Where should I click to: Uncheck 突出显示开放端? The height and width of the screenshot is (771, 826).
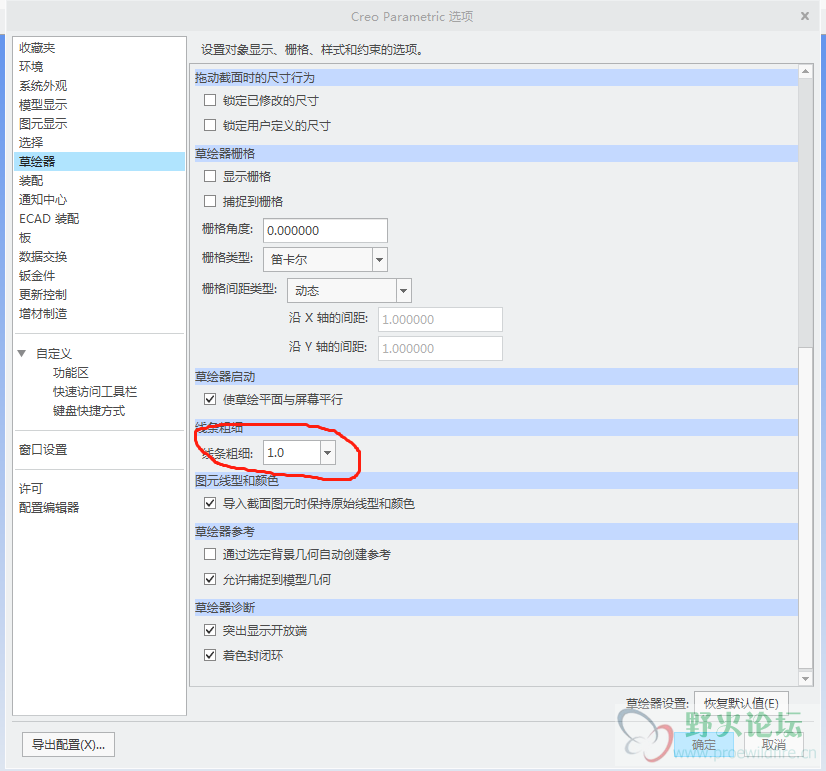(210, 630)
